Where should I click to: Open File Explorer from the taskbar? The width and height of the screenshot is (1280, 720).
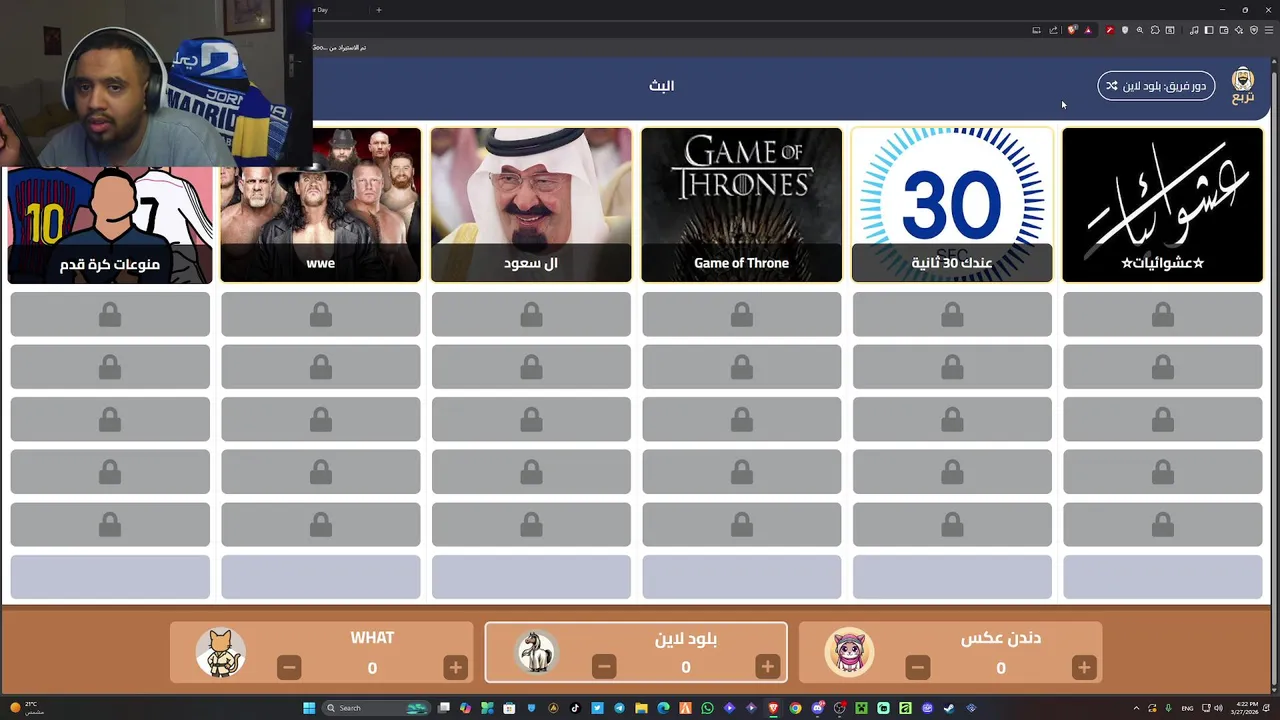pos(641,708)
